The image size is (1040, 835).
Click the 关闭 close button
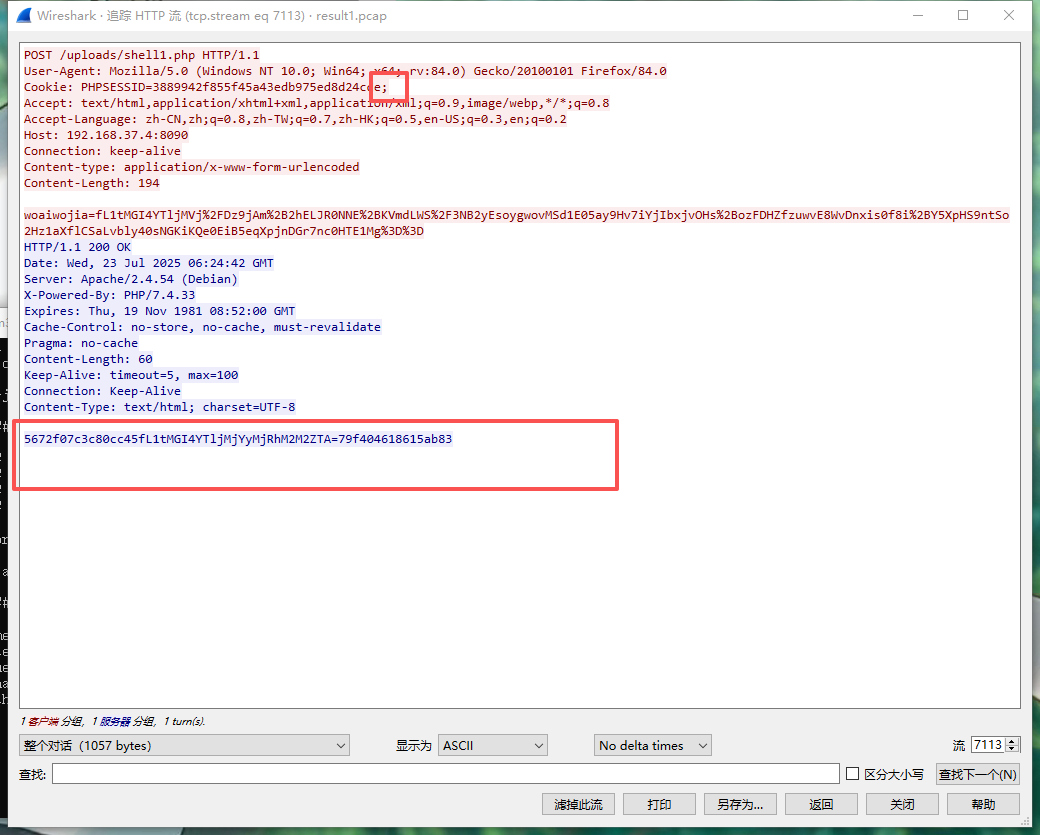click(x=902, y=805)
